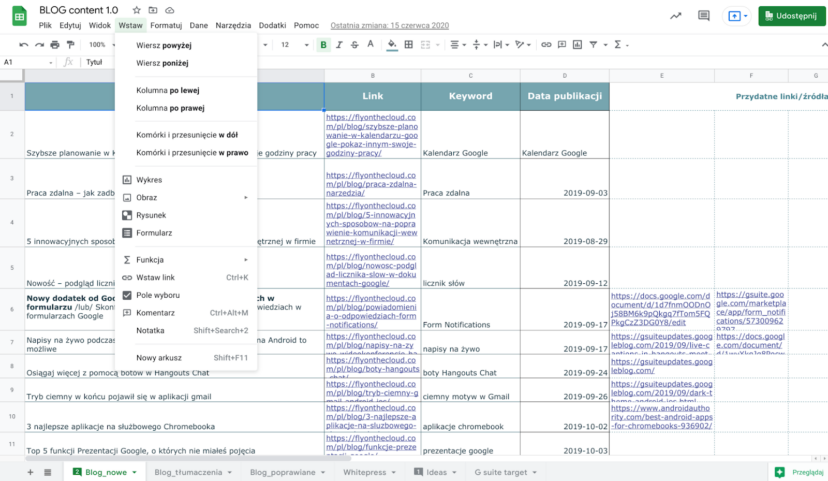Viewport: 828px width, 481px height.
Task: Open praca-zdalna-narzedzia link in row 3
Action: click(x=371, y=184)
